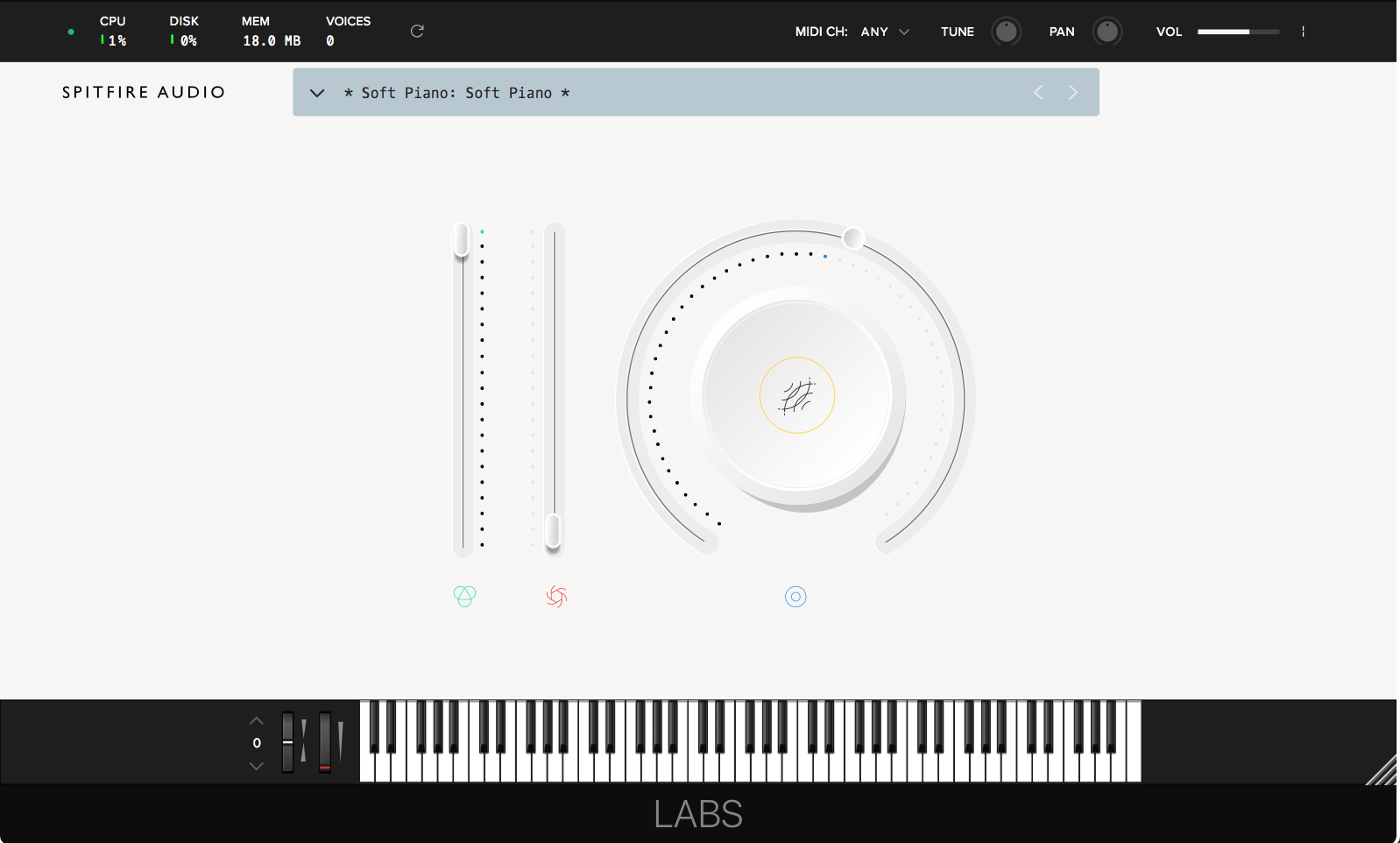Increase octave with the up arrow
Viewport: 1400px width, 843px height.
coord(256,721)
